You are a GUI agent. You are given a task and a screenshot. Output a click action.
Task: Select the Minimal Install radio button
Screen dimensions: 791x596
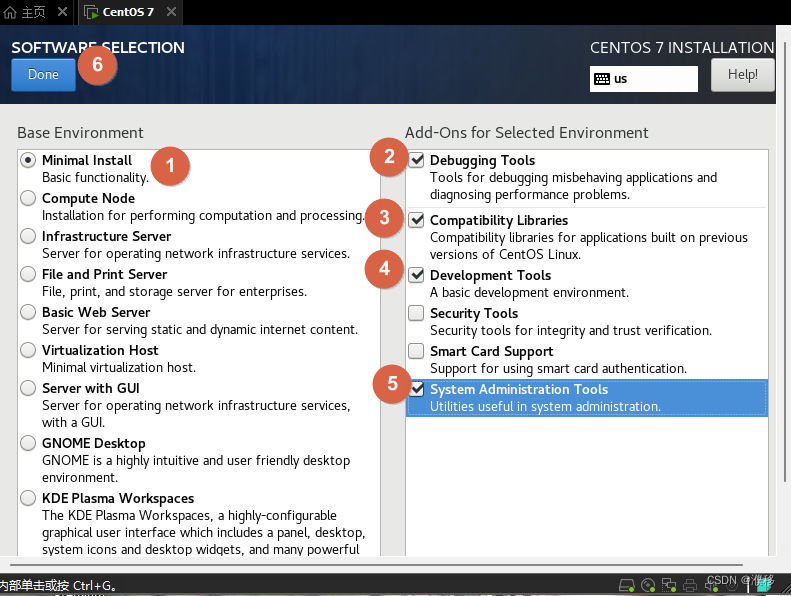(28, 160)
